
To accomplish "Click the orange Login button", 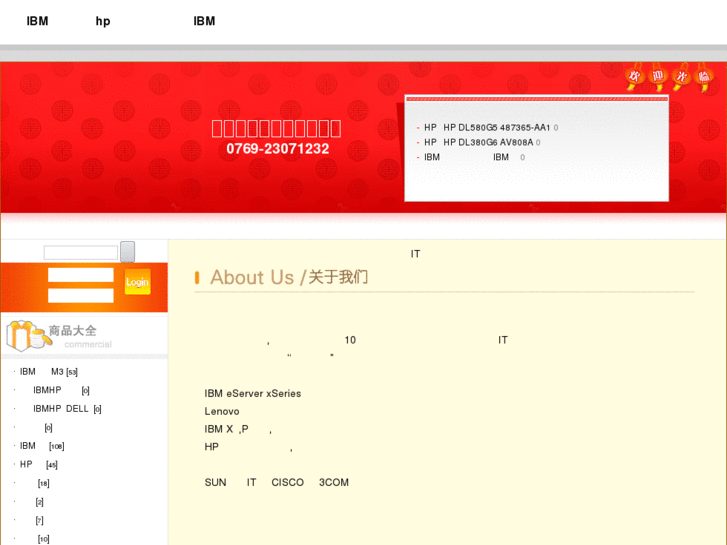I will 138,282.
